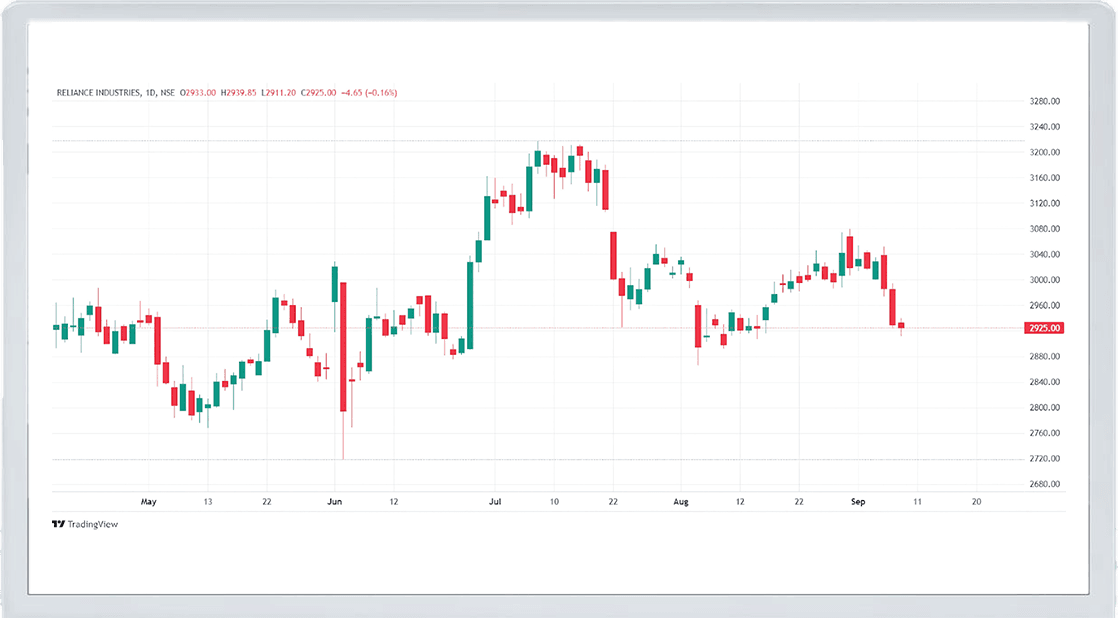
Task: Select the red 2925.00 current price tag
Action: click(1043, 328)
